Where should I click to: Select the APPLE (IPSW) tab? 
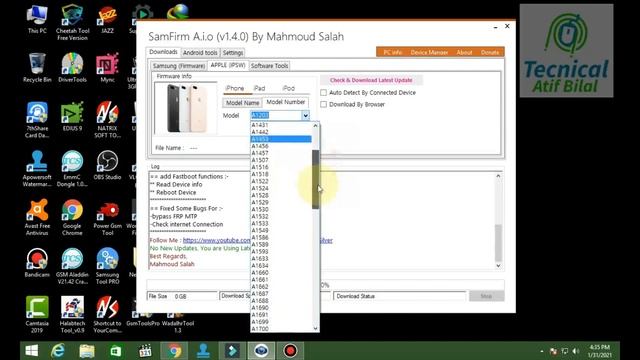click(x=228, y=65)
